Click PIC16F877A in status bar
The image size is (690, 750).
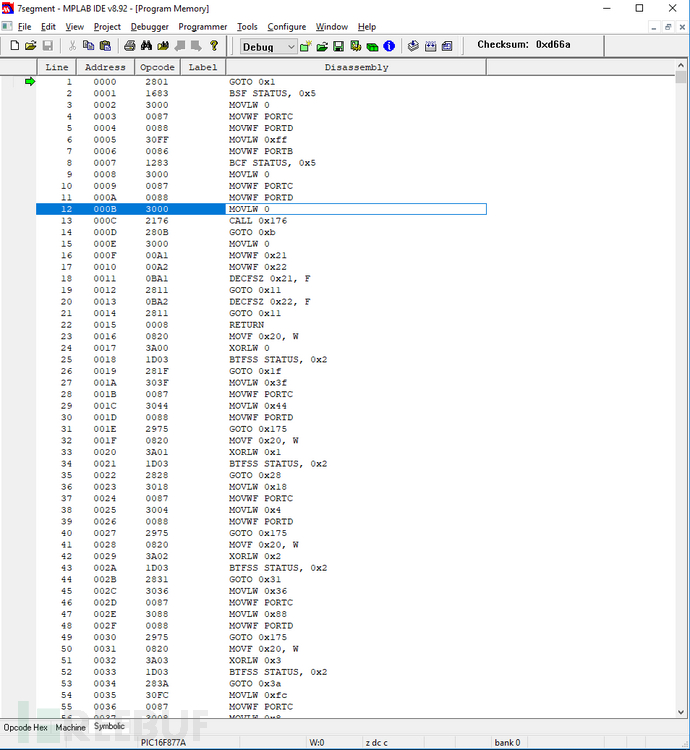point(163,742)
